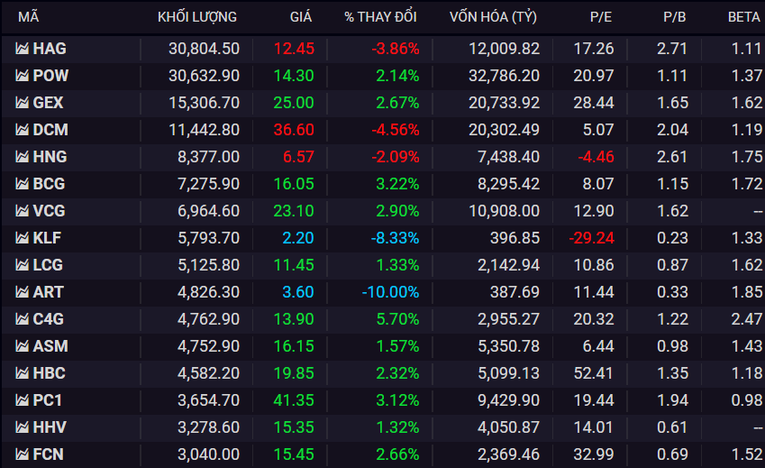Select the BCG ticker symbol
The width and height of the screenshot is (765, 468).
pos(49,183)
